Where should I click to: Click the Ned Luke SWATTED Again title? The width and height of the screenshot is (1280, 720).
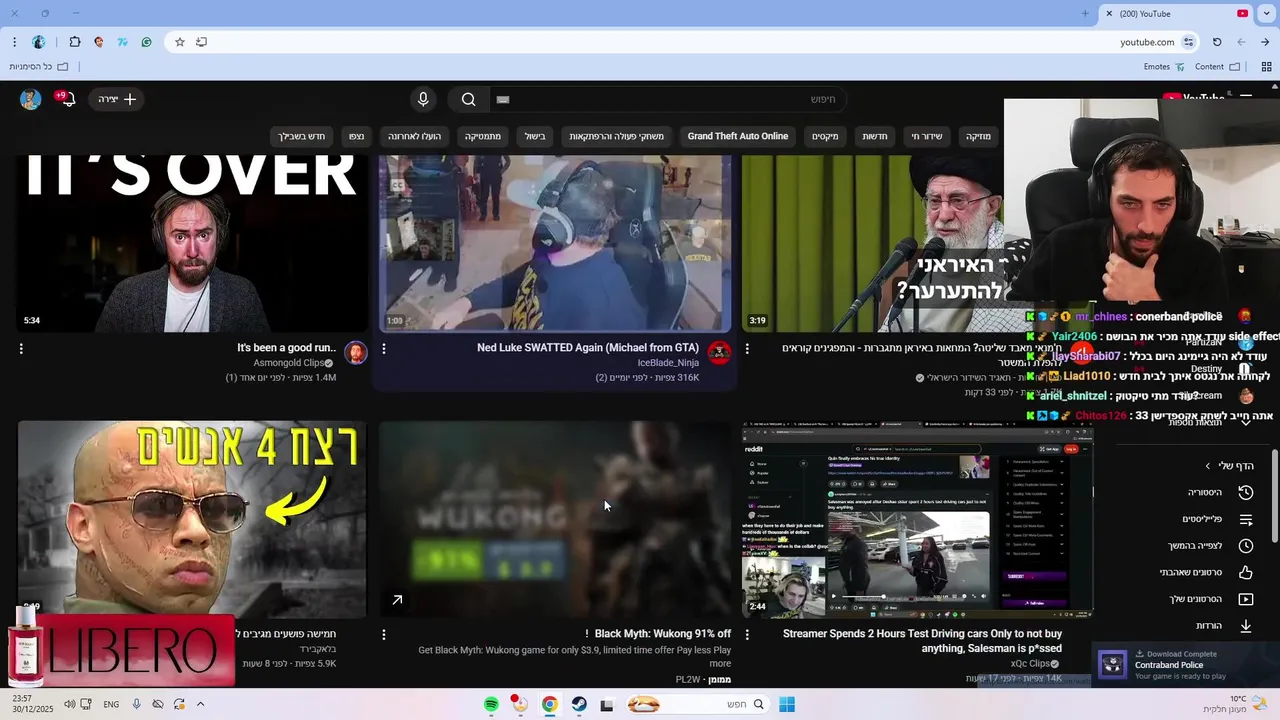tap(588, 348)
